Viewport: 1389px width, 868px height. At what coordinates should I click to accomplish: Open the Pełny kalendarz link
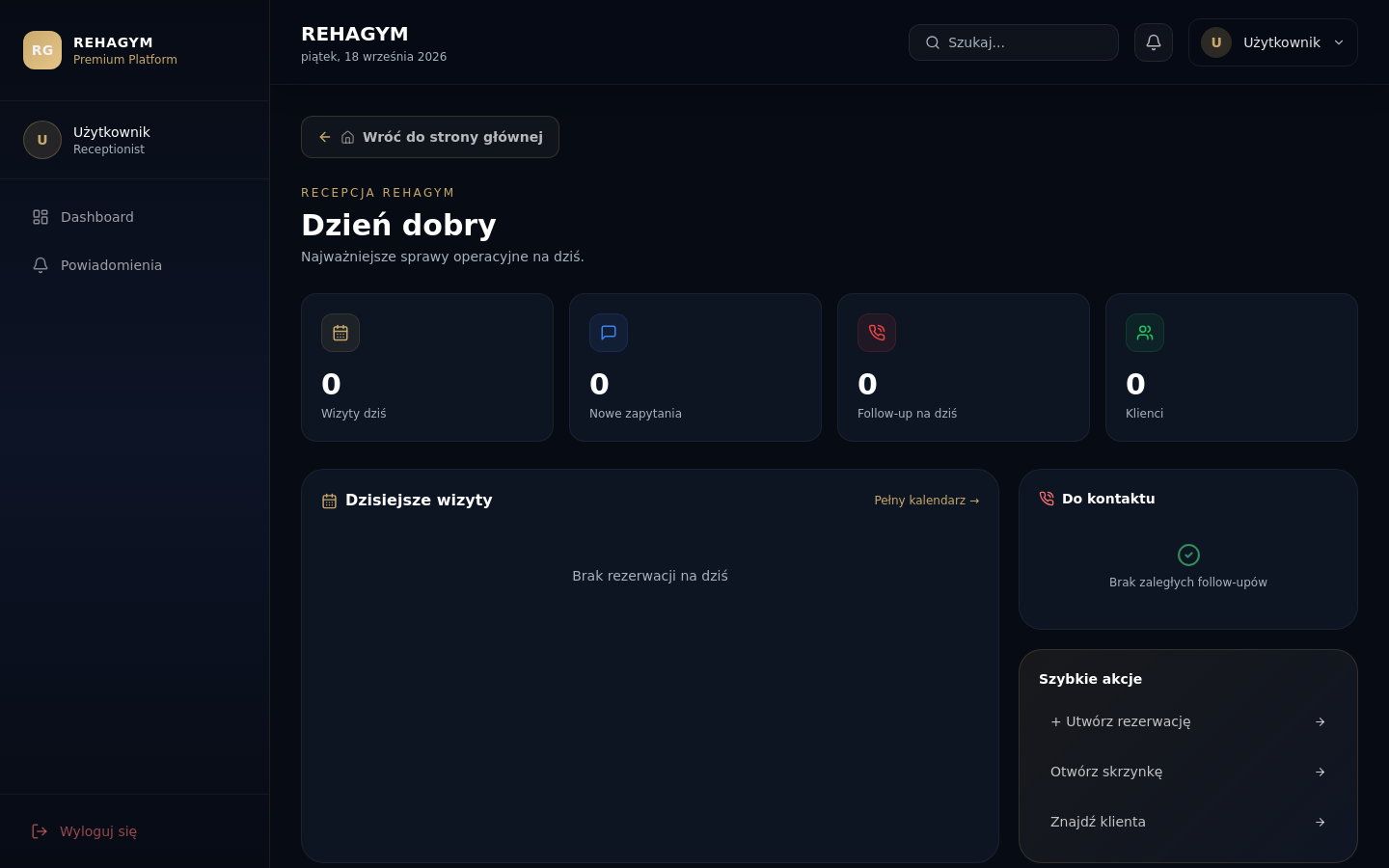(x=927, y=501)
